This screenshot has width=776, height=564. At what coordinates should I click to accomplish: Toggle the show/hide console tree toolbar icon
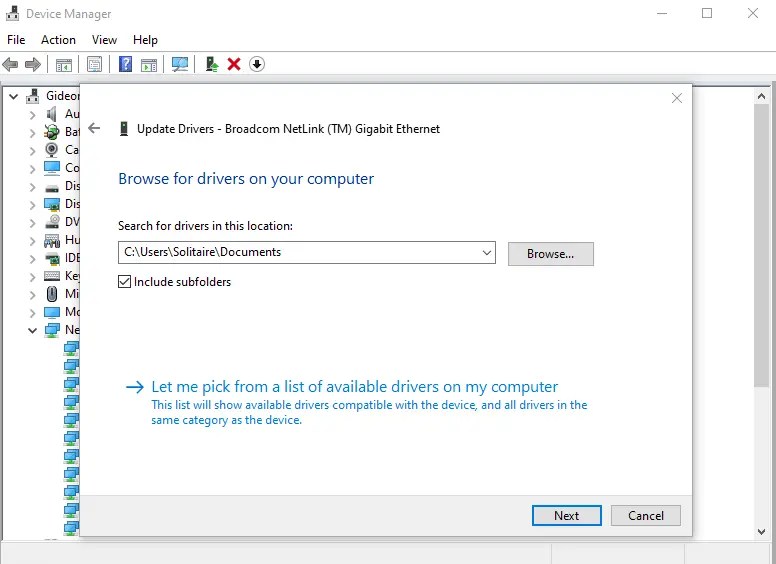click(x=63, y=64)
